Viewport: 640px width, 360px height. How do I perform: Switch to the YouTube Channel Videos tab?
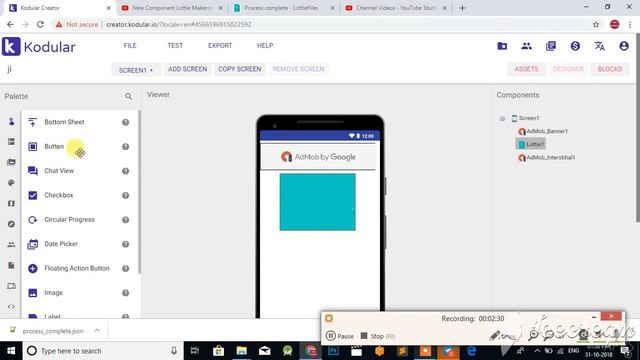click(395, 8)
